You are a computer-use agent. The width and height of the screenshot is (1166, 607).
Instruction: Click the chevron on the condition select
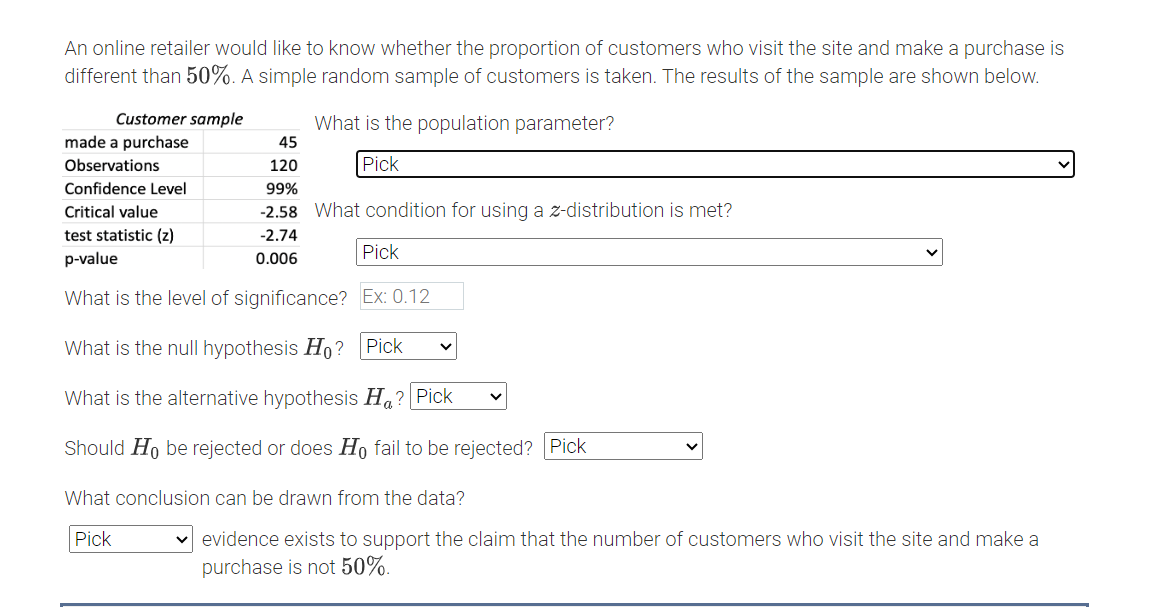click(x=931, y=252)
